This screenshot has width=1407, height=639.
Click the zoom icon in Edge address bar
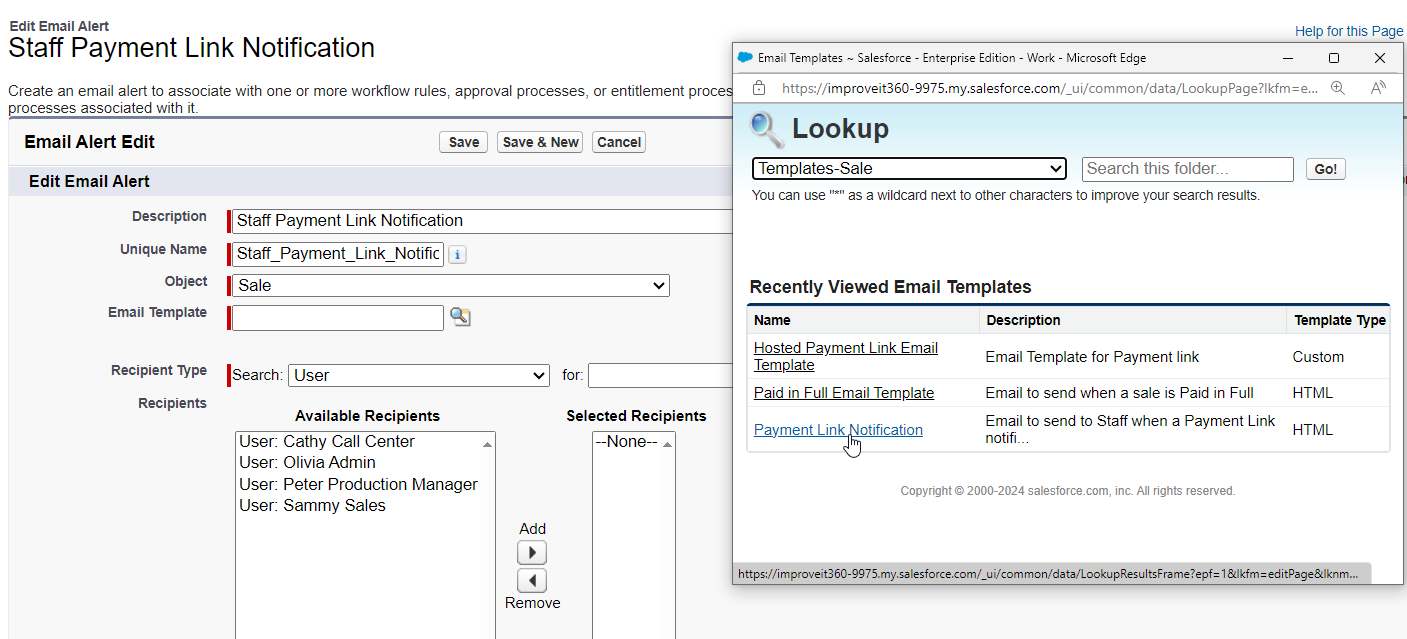click(x=1338, y=88)
